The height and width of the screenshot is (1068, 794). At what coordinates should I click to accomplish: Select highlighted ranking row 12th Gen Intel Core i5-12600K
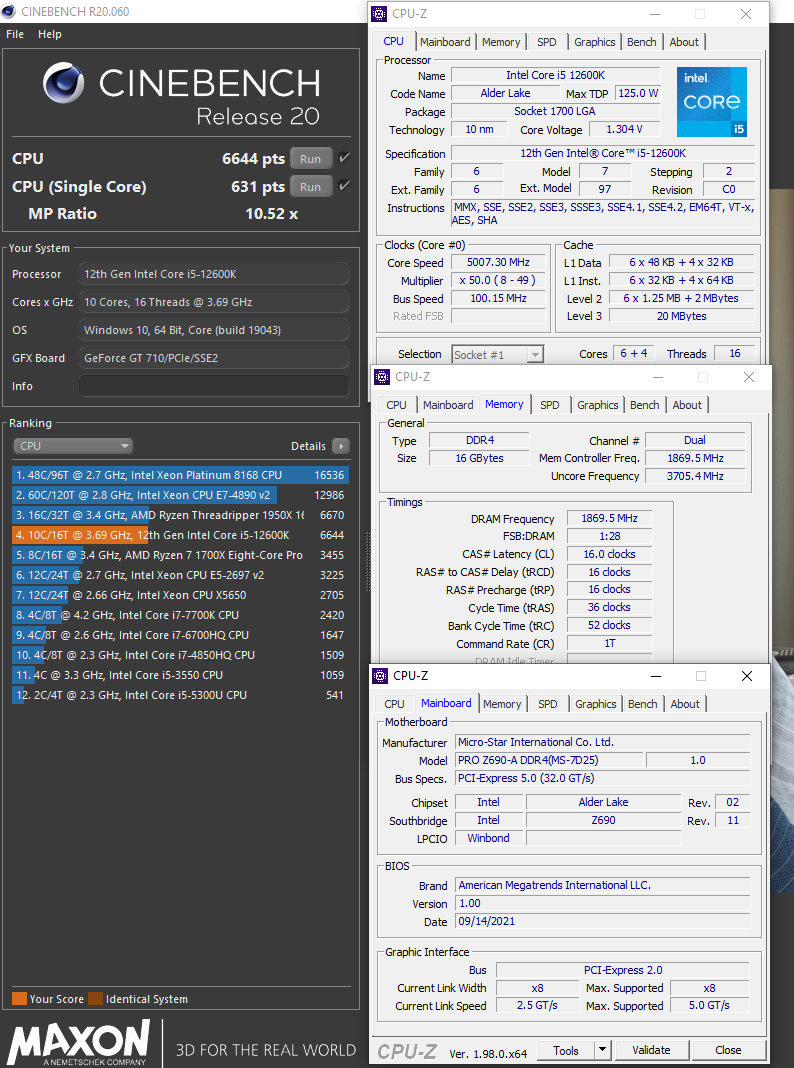click(x=180, y=535)
